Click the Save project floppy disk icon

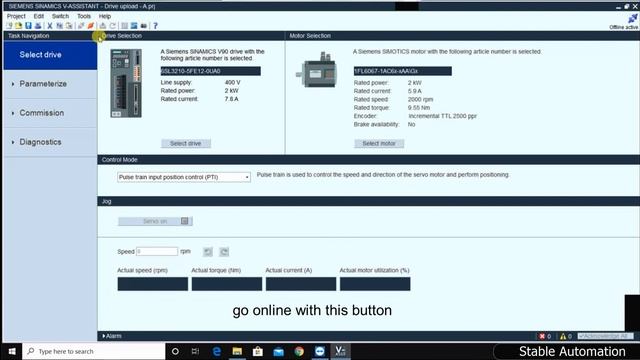click(28, 26)
